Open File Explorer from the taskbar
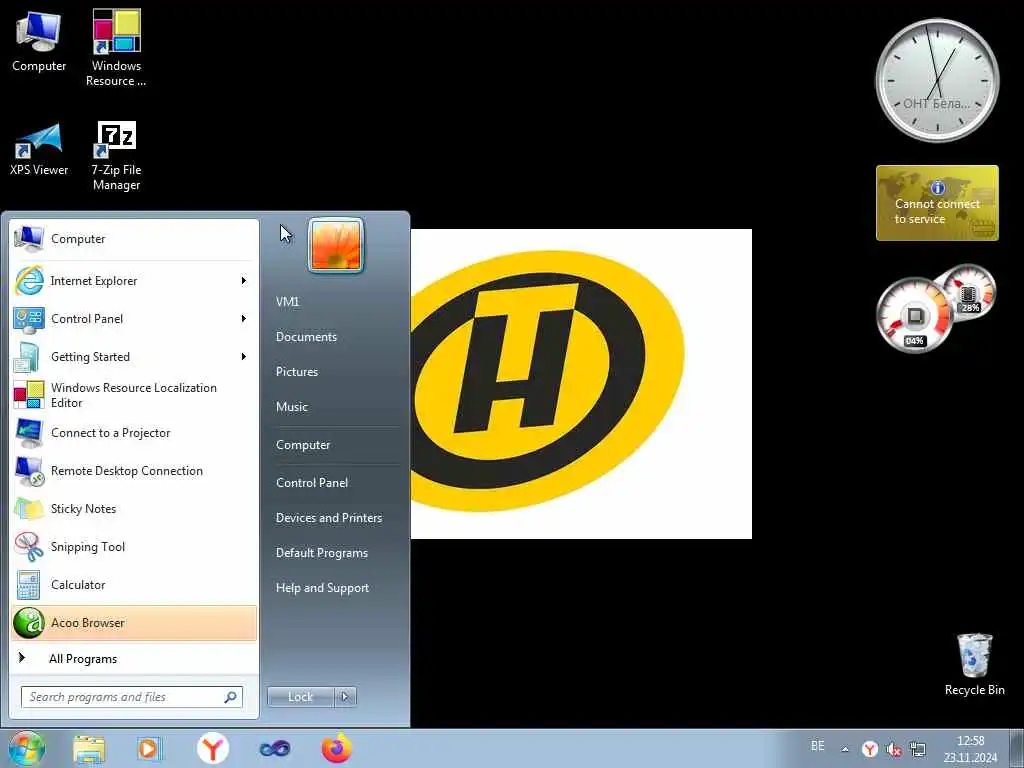This screenshot has width=1024, height=768. point(89,749)
